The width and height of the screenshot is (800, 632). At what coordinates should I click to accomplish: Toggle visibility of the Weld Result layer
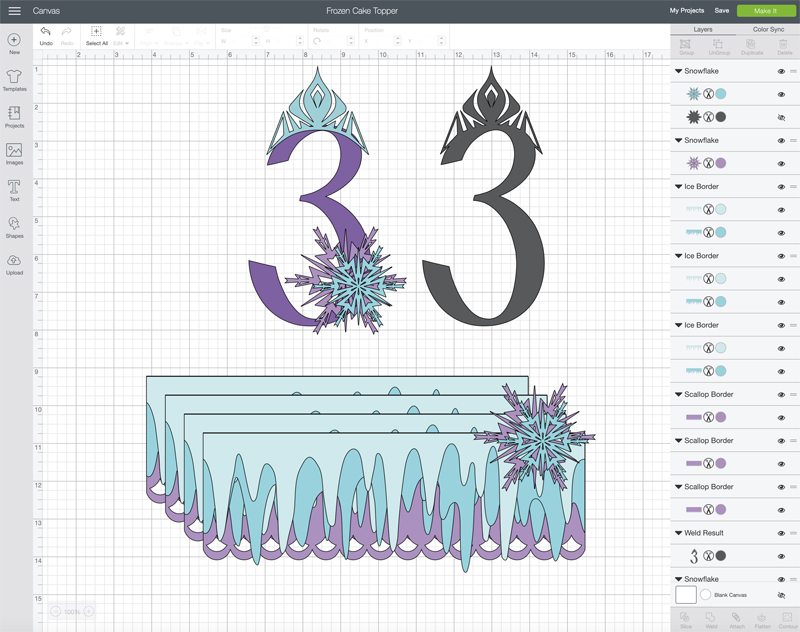(782, 533)
